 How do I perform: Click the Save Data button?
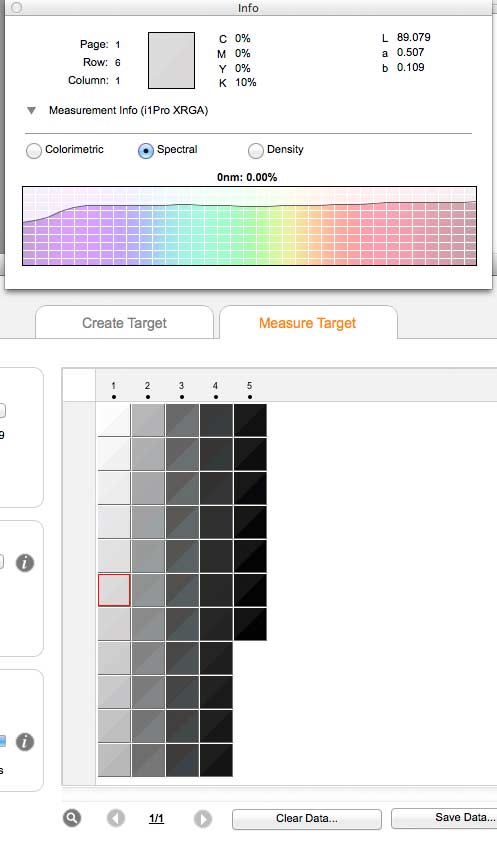point(446,818)
